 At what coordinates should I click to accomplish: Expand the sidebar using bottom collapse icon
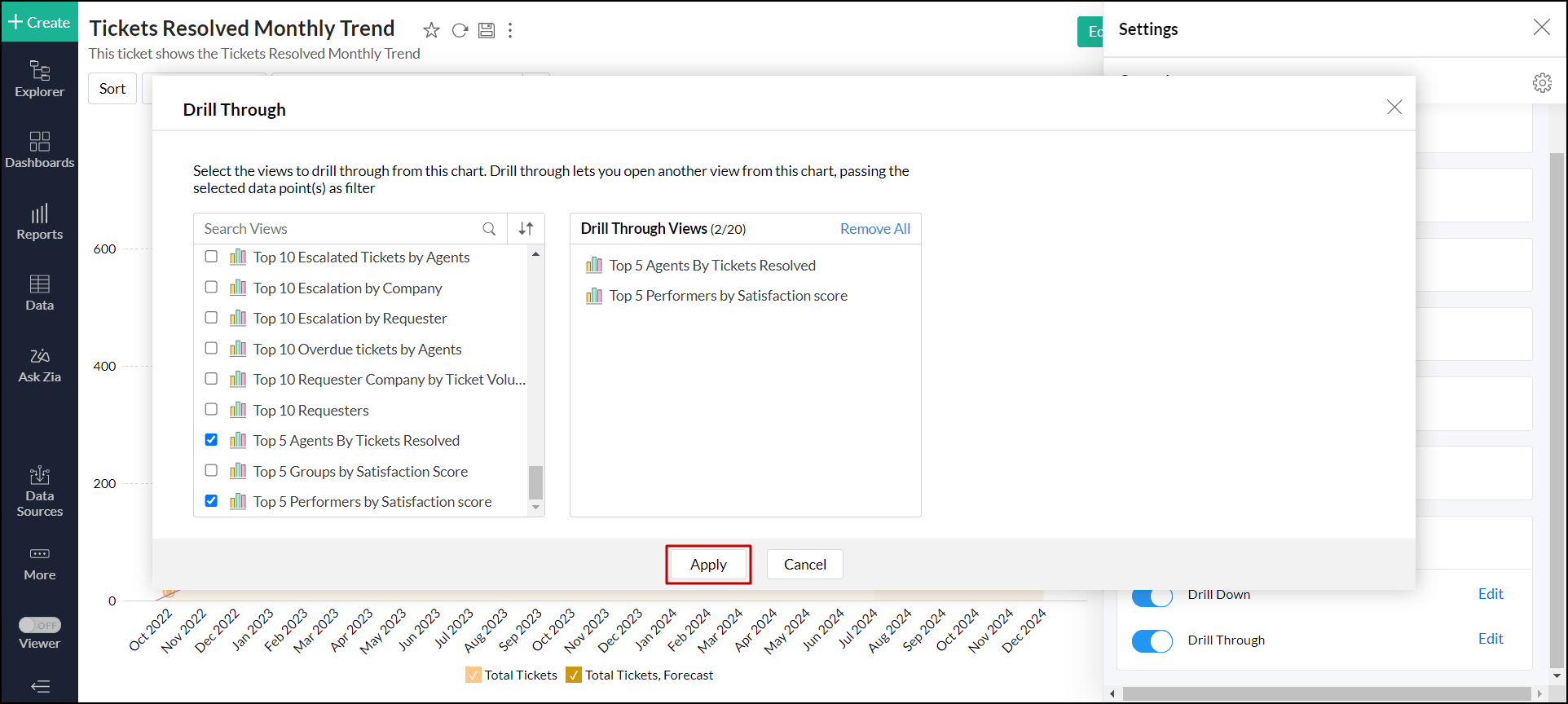click(39, 686)
